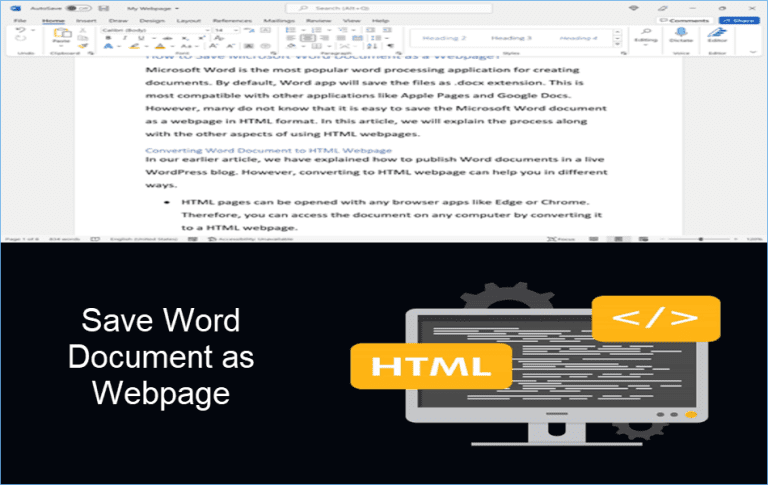This screenshot has width=768, height=485.
Task: Toggle the Show paragraph marks pilcrow
Action: tap(390, 47)
